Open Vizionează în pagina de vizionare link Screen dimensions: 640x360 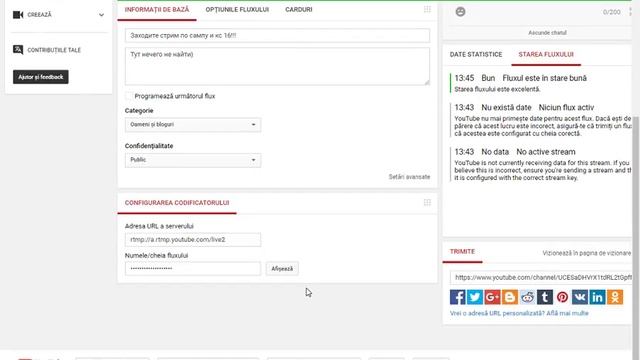pos(586,253)
